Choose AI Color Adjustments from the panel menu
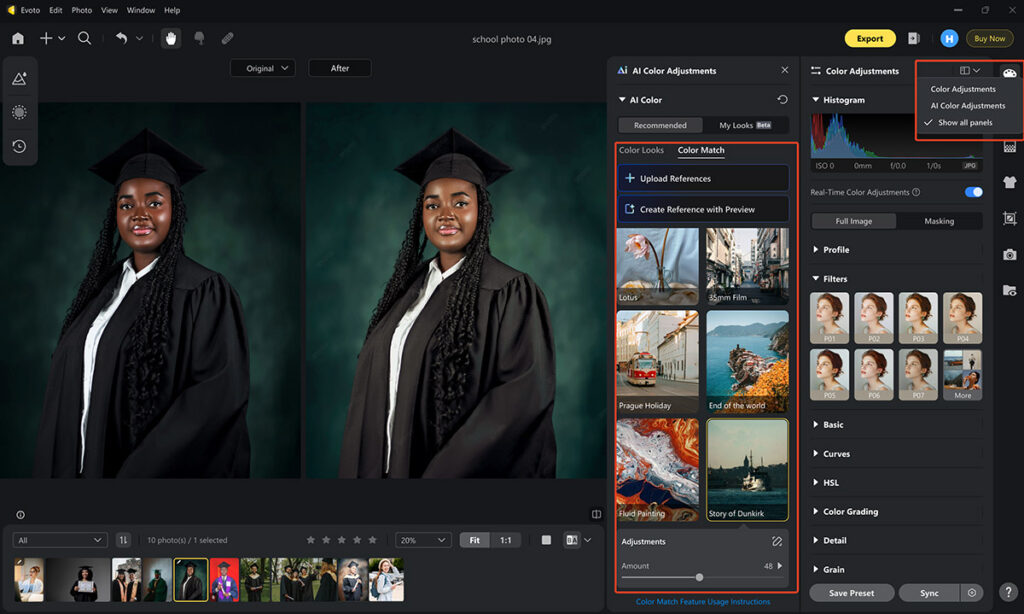1024x614 pixels. pos(968,106)
